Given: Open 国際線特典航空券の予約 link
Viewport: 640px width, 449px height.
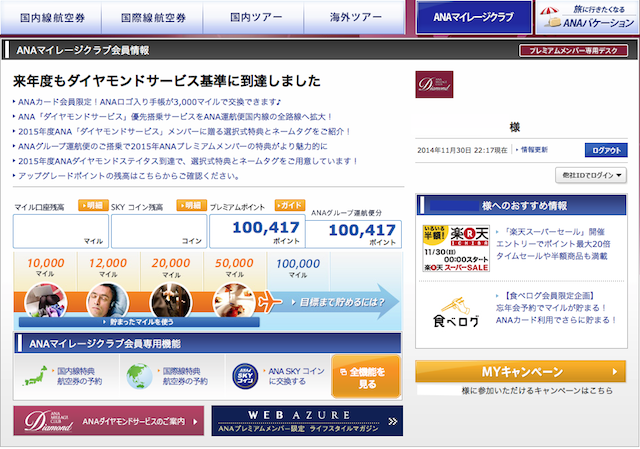Looking at the screenshot, I should click(184, 376).
